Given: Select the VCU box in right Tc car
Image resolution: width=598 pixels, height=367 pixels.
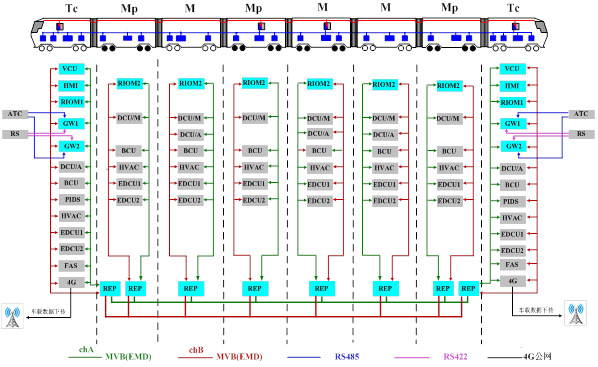Looking at the screenshot, I should [x=513, y=69].
